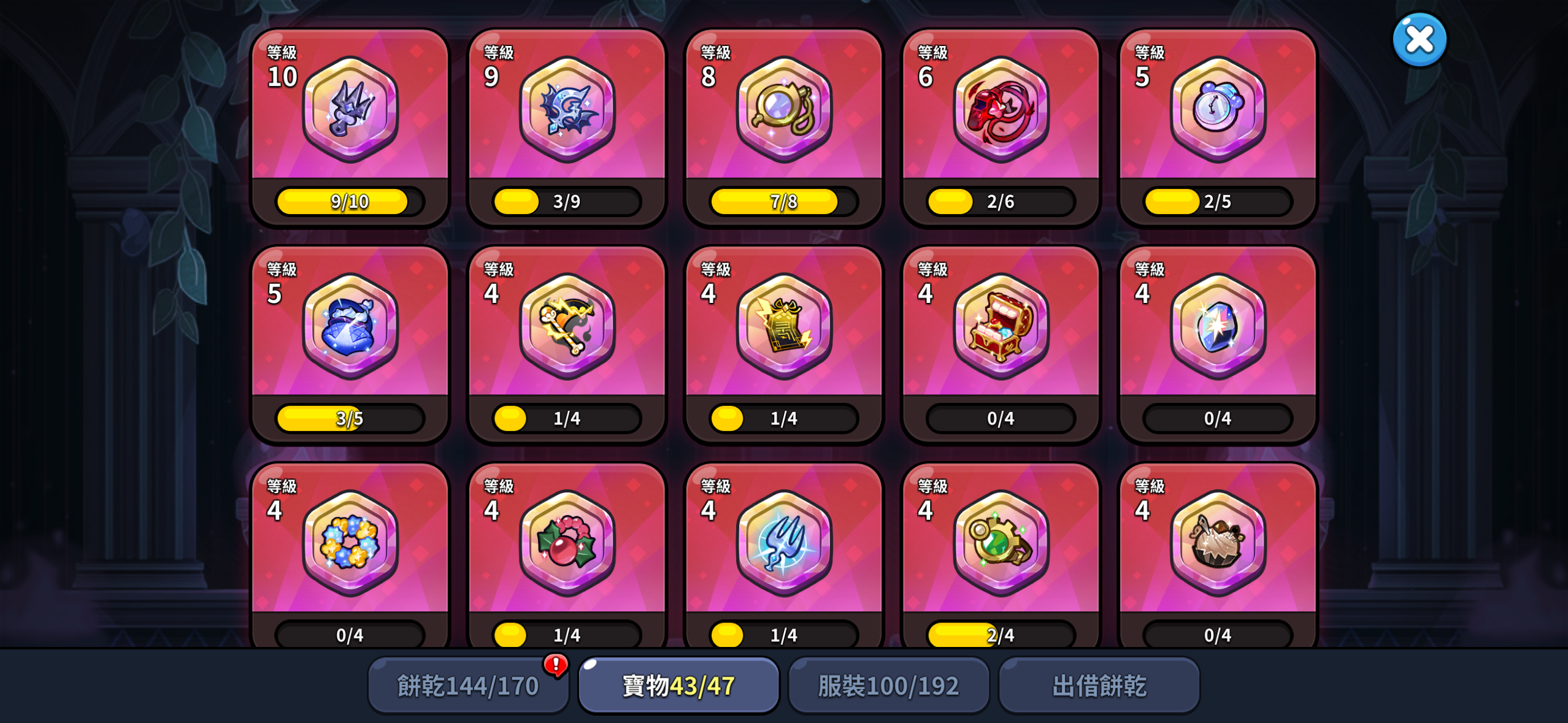Viewport: 1568px width, 723px height.
Task: Open the 寶物43/47 tab
Action: coord(678,686)
